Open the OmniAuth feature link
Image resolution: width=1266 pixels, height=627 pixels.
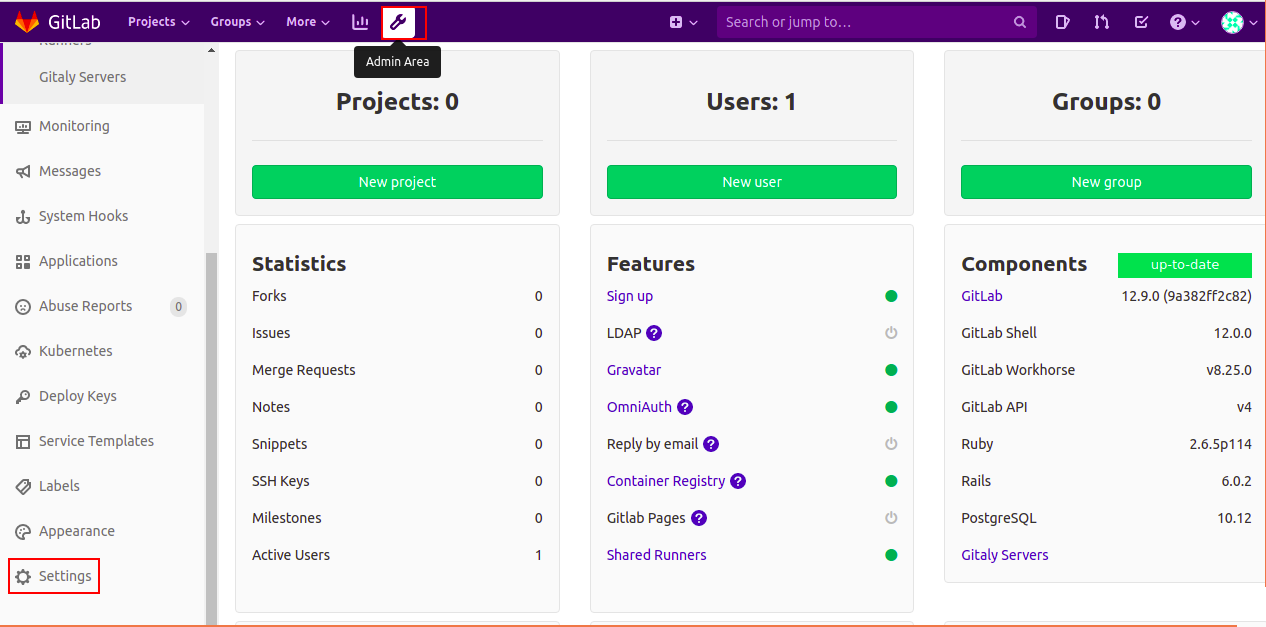(639, 407)
